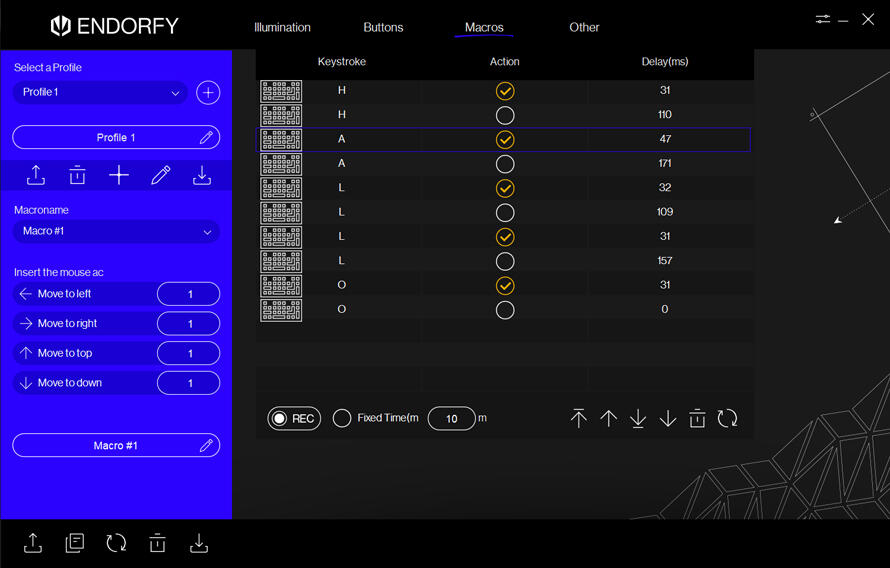The width and height of the screenshot is (890, 568).
Task: Move selected keystroke up one row
Action: coord(608,419)
